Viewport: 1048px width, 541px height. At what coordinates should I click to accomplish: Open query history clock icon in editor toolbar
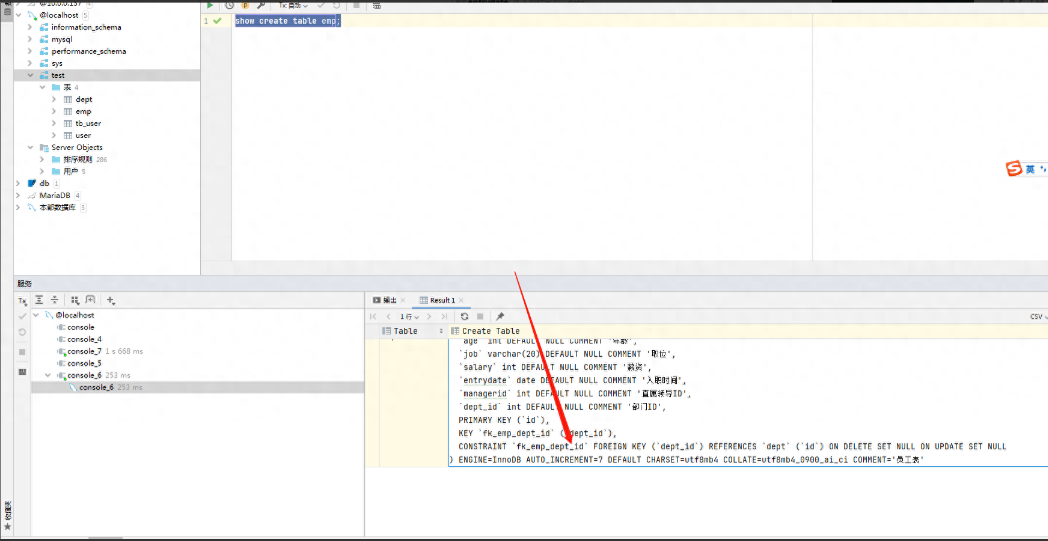pos(229,5)
